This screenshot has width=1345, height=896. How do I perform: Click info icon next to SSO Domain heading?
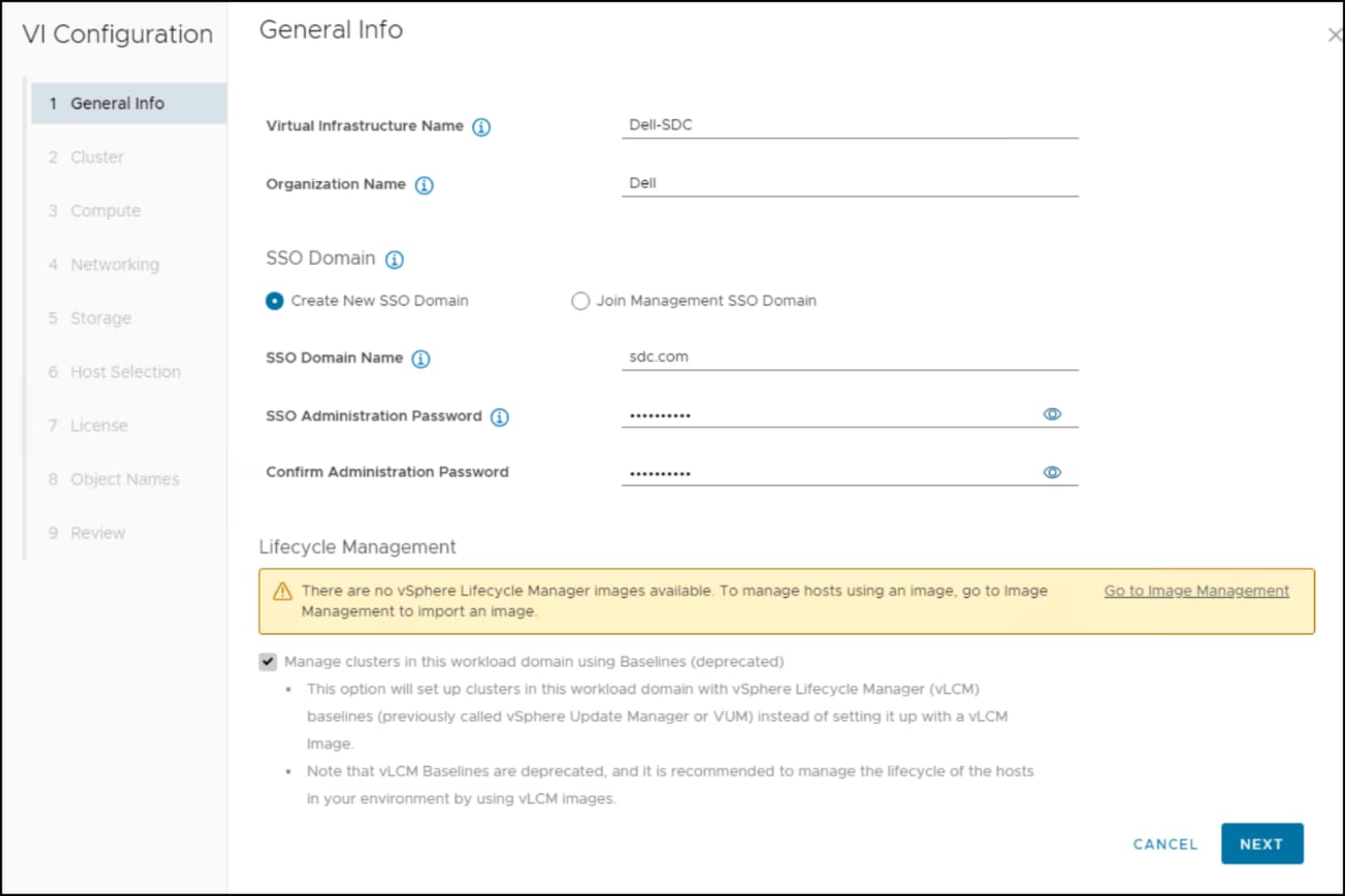[394, 259]
